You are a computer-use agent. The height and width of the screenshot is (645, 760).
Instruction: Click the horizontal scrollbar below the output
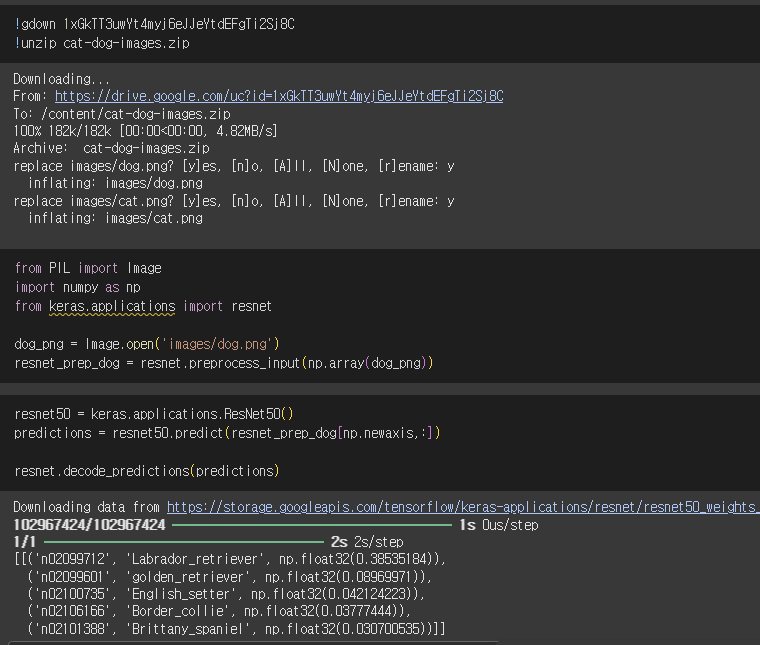[x=253, y=643]
